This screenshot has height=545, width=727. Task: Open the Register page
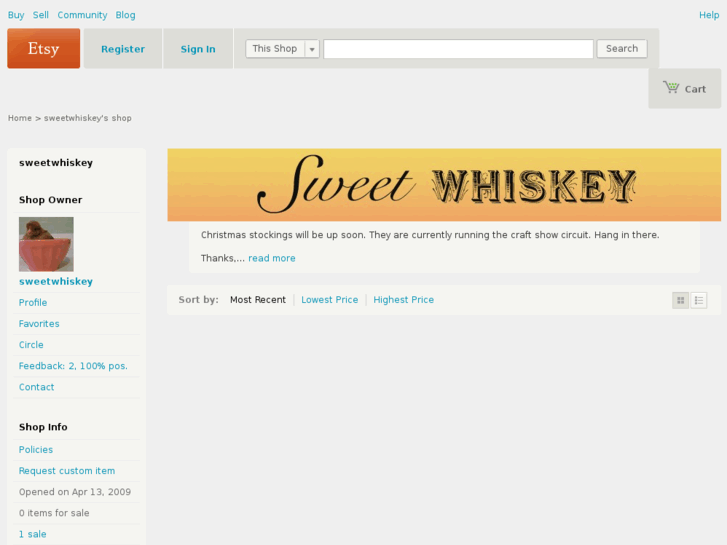tap(123, 49)
